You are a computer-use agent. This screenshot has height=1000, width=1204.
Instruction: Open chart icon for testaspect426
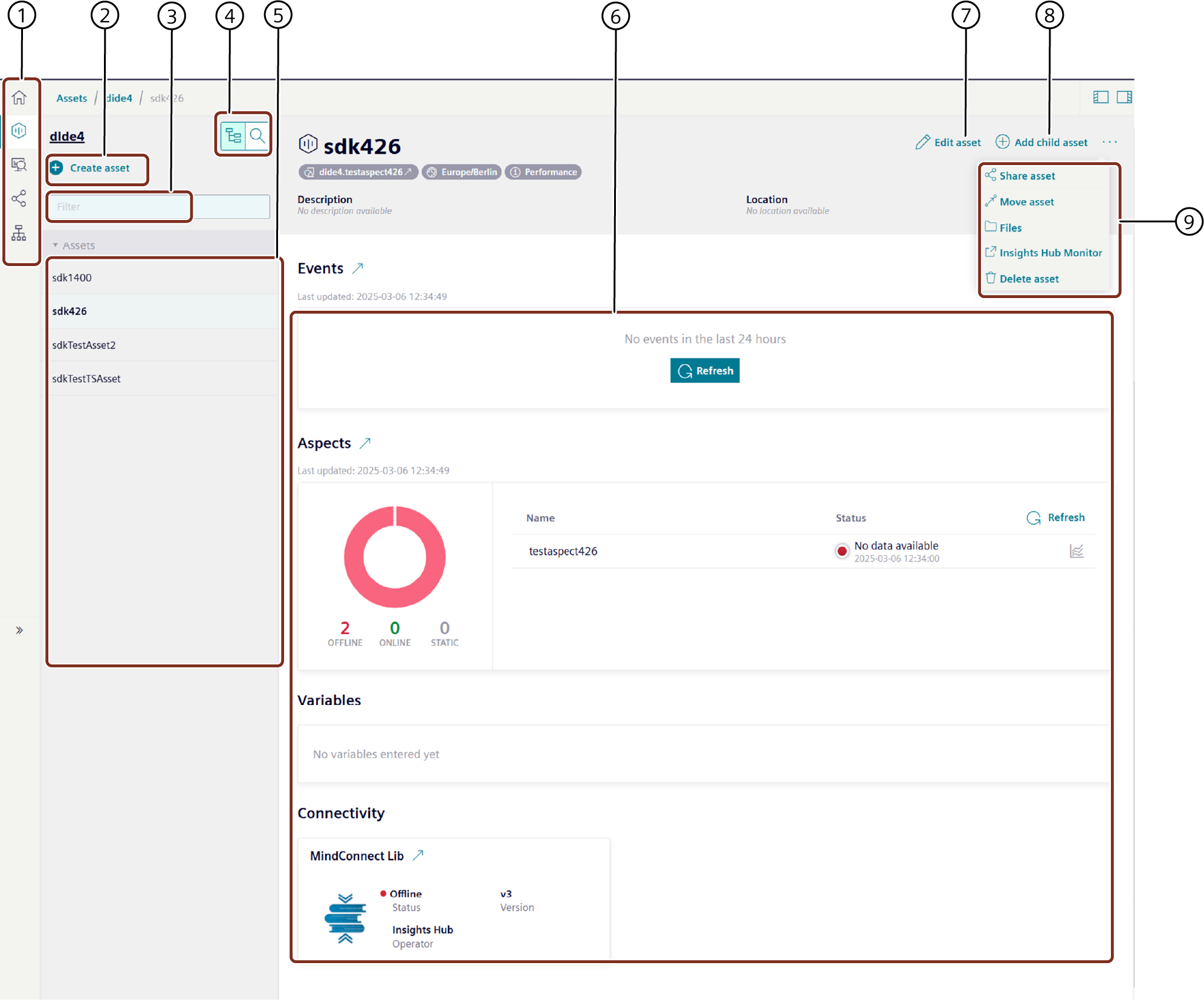pos(1076,551)
